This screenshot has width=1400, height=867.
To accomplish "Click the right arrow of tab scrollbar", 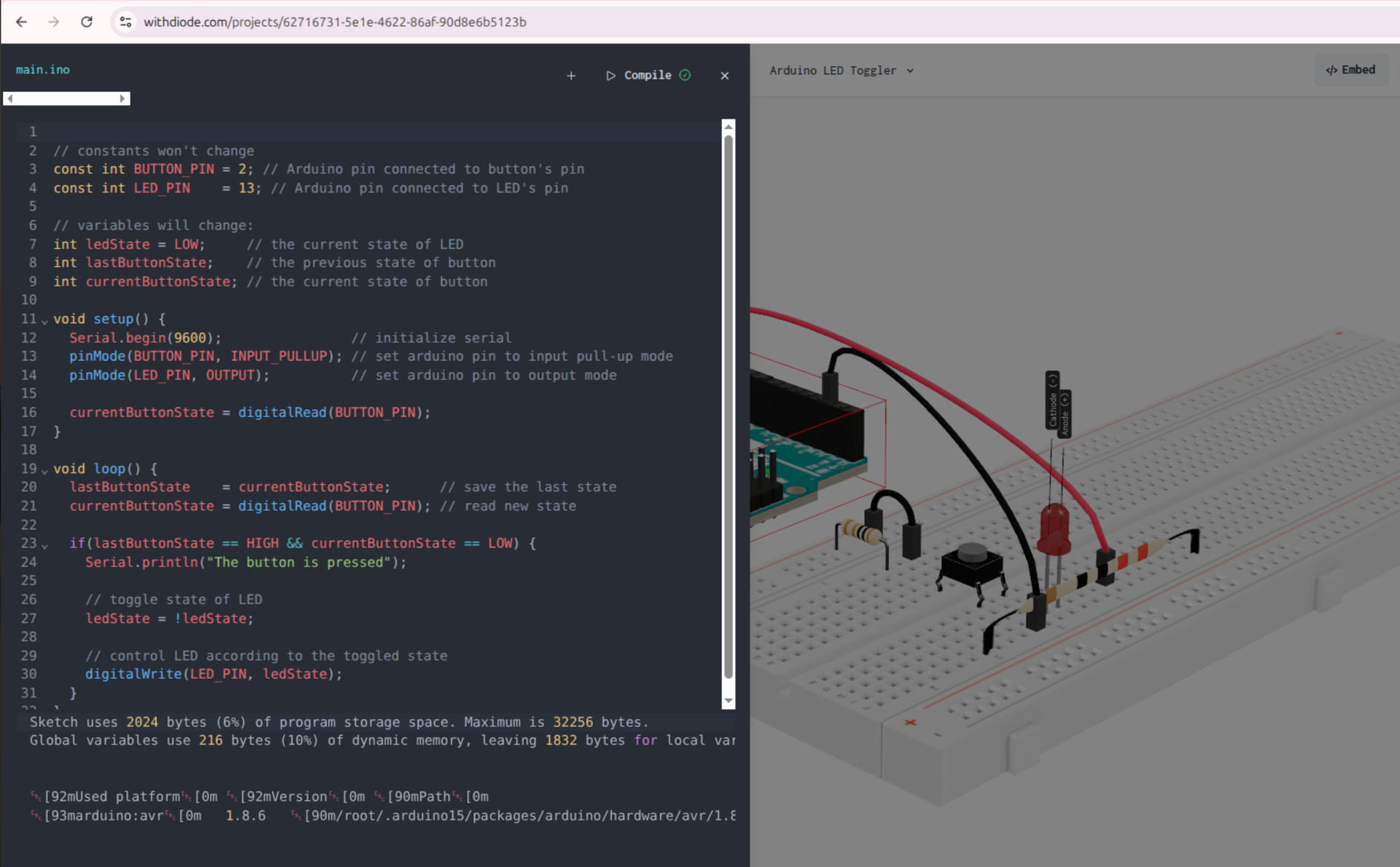I will (123, 98).
